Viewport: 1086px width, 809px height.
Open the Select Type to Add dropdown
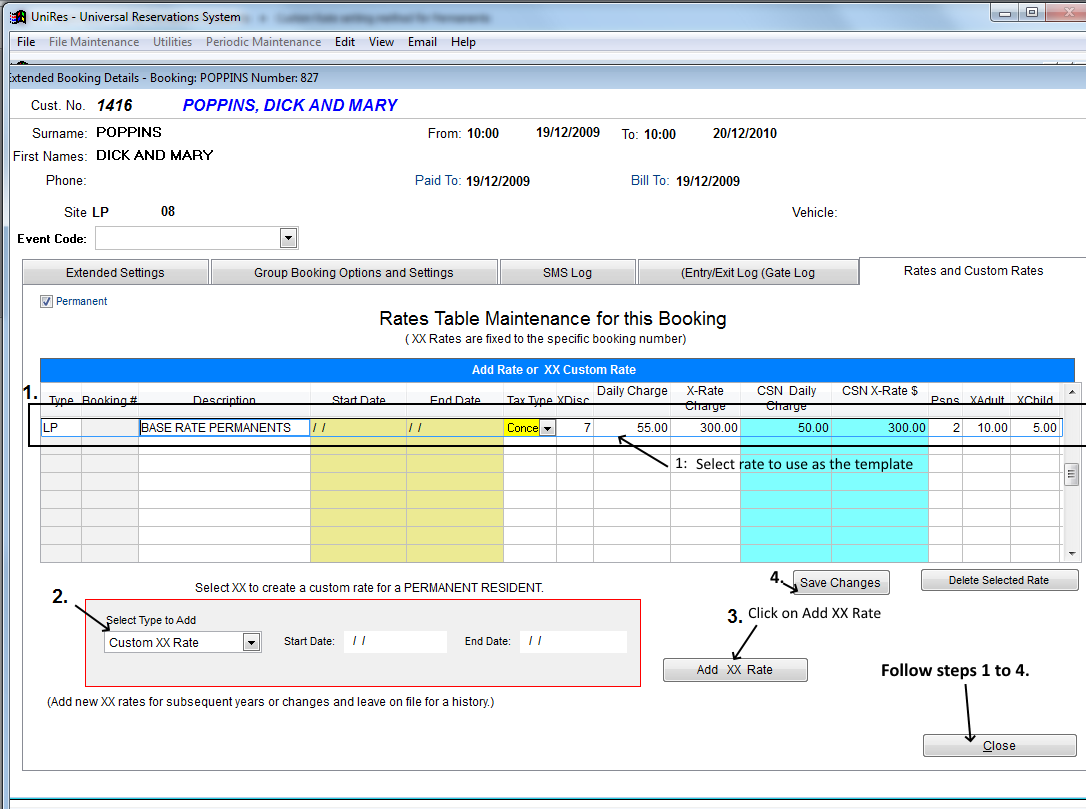[x=251, y=643]
